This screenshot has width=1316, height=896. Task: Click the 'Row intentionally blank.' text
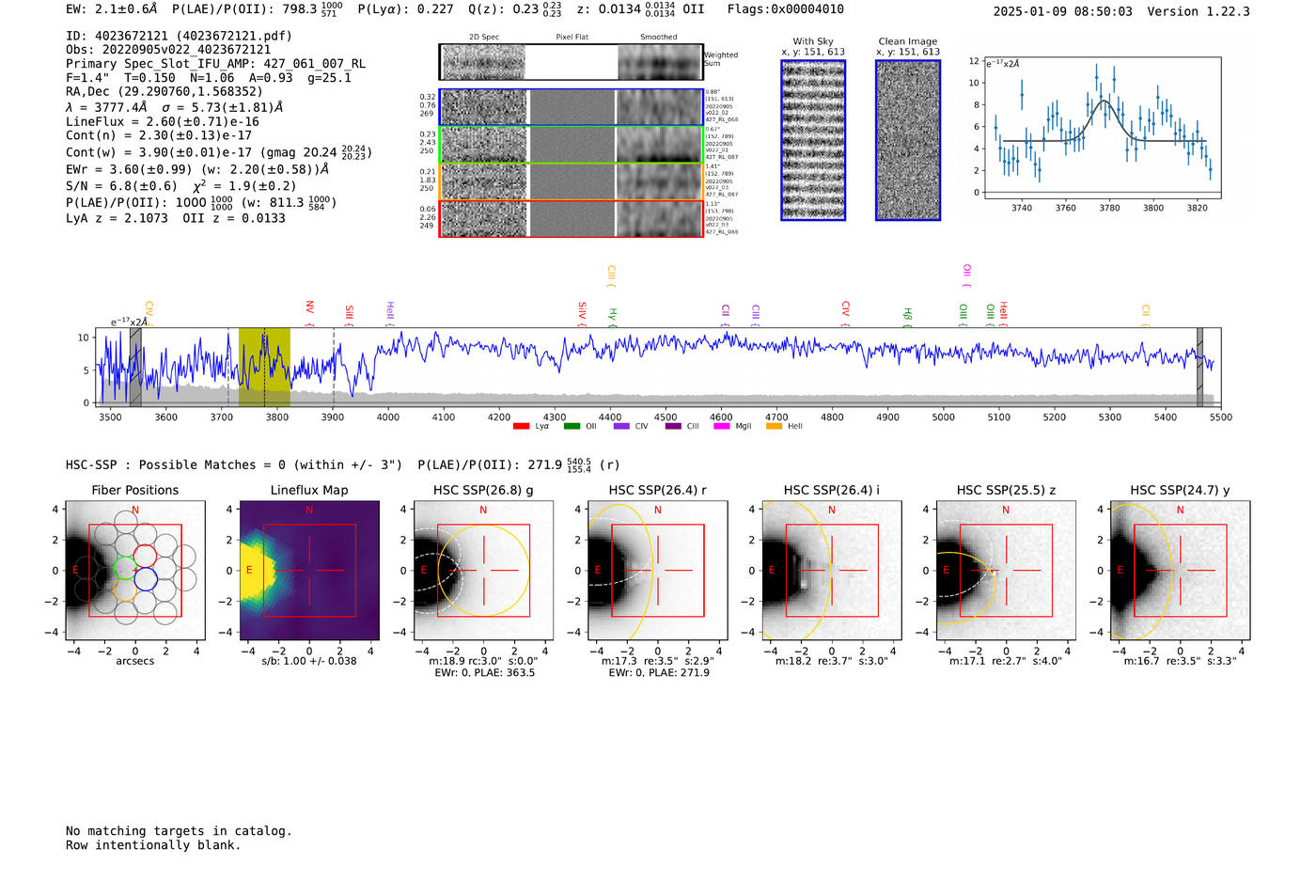click(x=153, y=845)
